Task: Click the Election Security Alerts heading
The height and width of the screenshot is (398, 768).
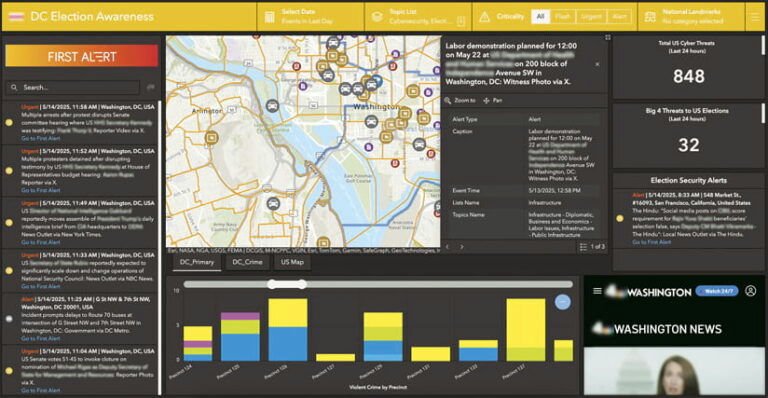Action: tap(688, 181)
